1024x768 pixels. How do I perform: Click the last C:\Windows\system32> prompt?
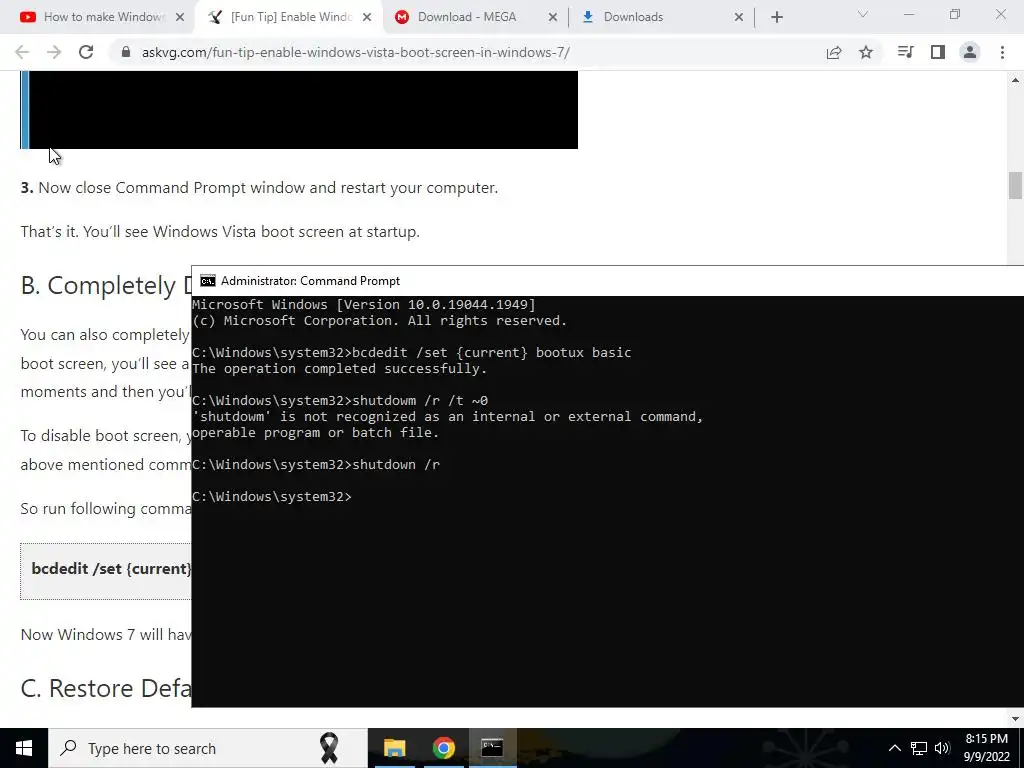click(x=272, y=496)
